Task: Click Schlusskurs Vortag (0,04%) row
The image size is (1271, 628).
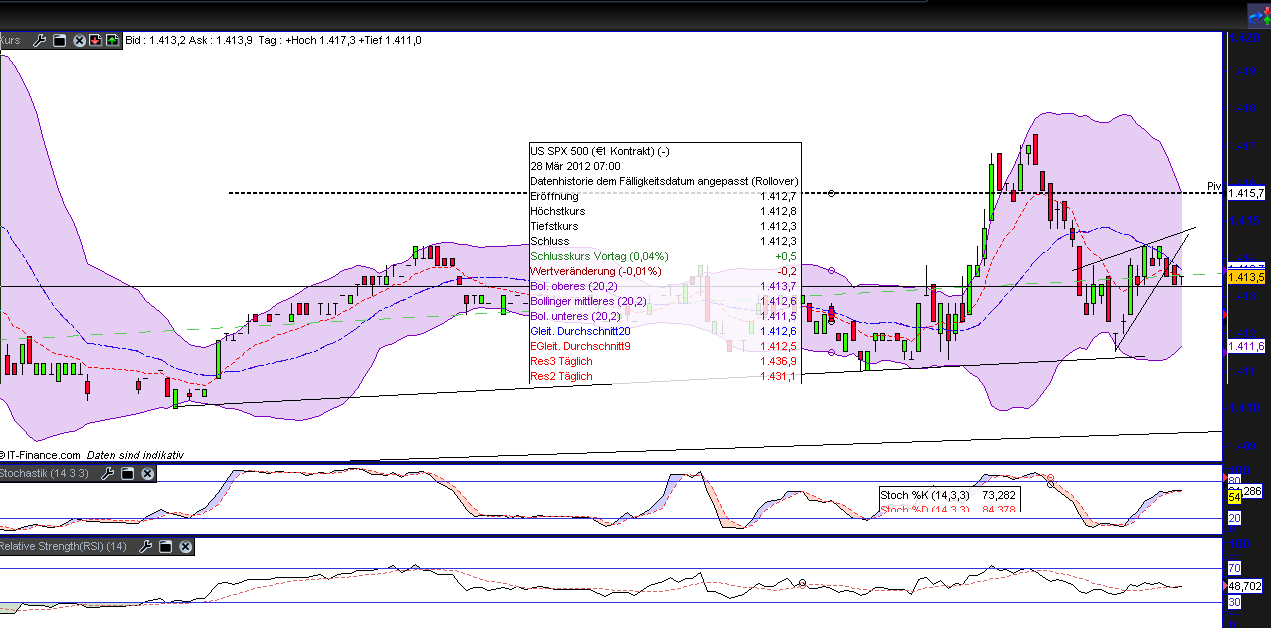Action: pos(664,256)
